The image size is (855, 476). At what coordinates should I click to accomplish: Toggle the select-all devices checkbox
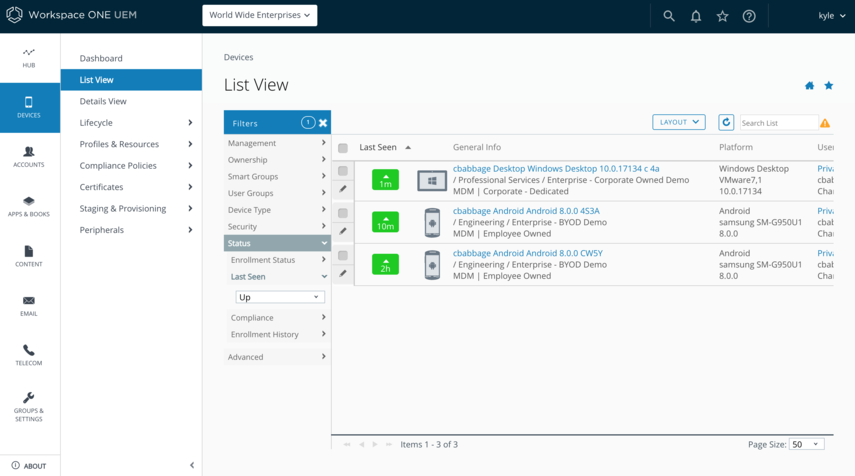pyautogui.click(x=343, y=148)
